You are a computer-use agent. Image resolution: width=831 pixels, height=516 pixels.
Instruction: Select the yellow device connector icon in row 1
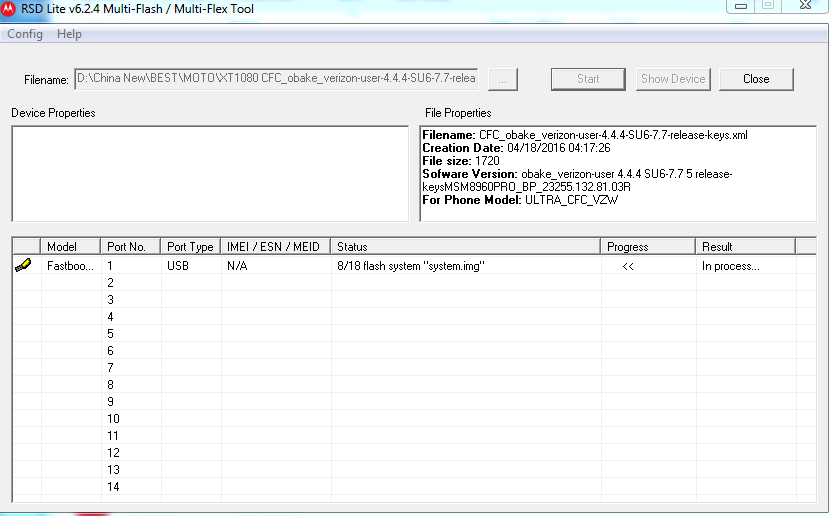pos(23,265)
